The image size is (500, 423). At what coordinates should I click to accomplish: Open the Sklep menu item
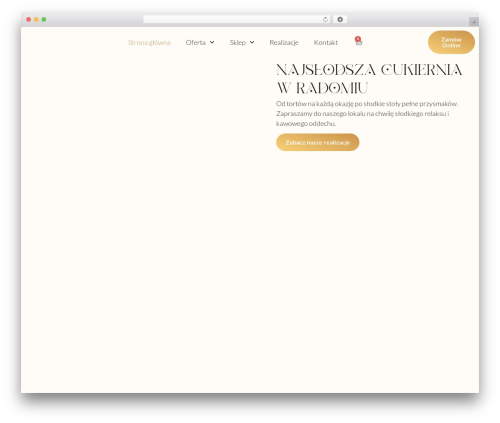coord(238,42)
